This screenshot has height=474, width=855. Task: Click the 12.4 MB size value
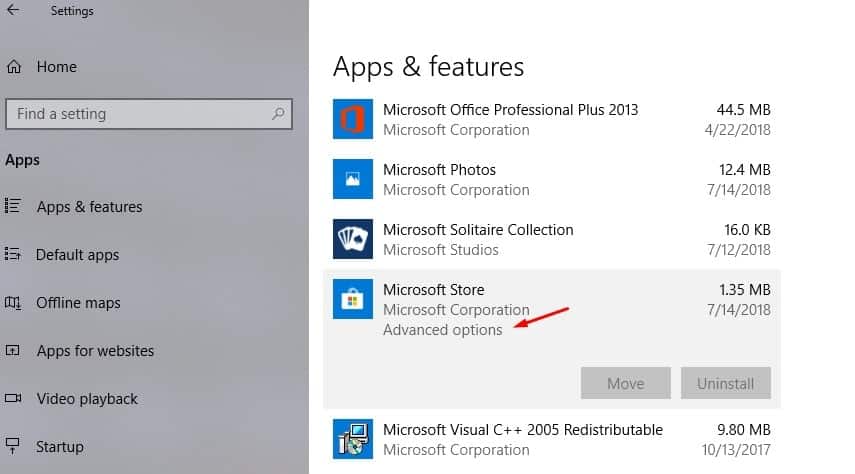click(744, 170)
